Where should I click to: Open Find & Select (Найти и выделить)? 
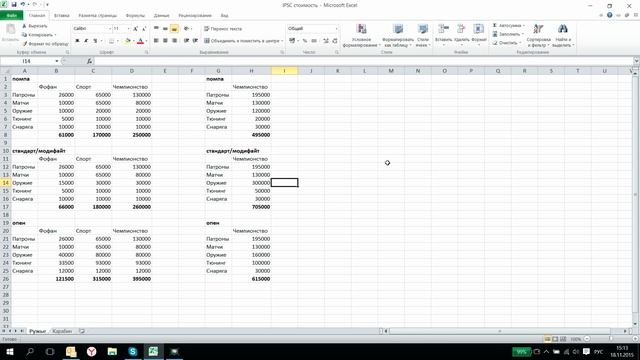[x=563, y=36]
